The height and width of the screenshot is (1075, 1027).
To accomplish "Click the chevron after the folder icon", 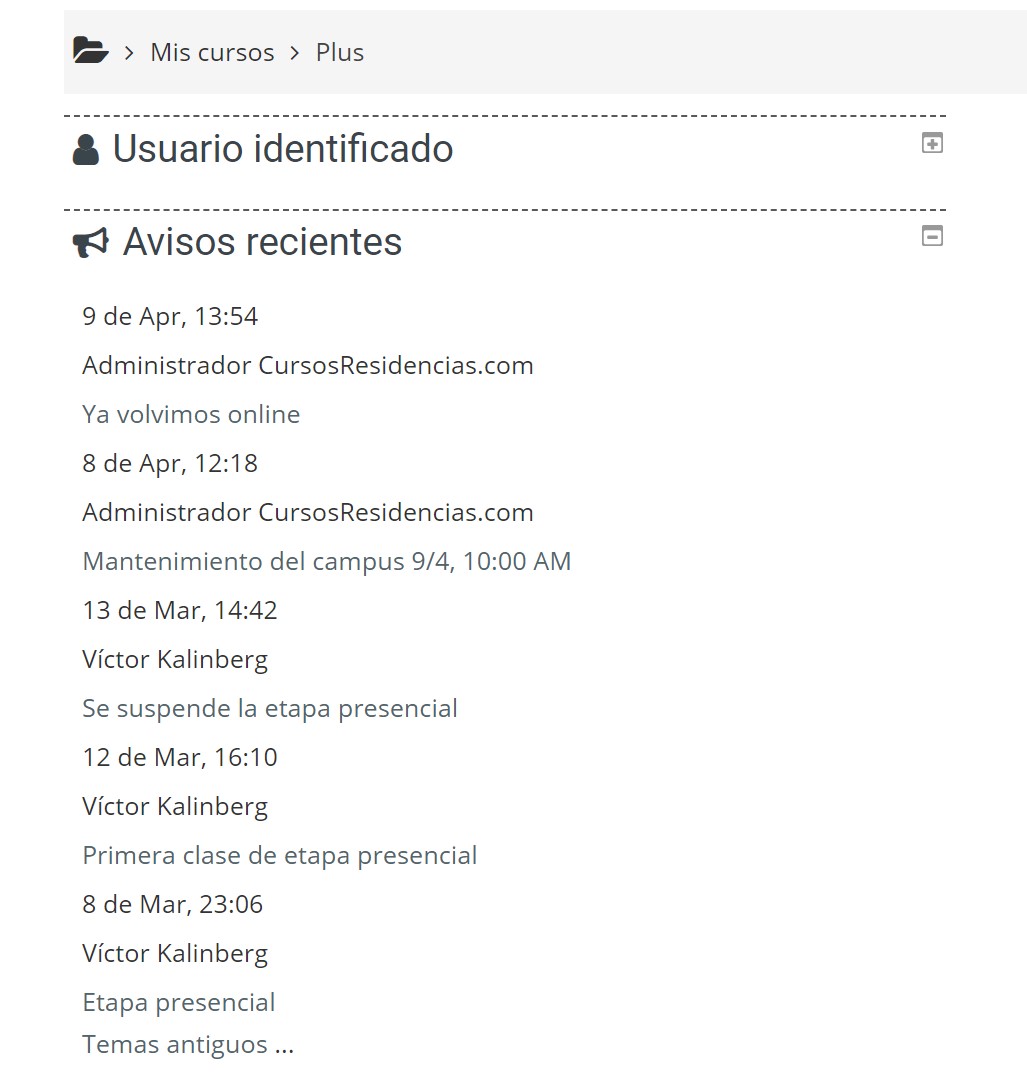I will click(x=129, y=53).
